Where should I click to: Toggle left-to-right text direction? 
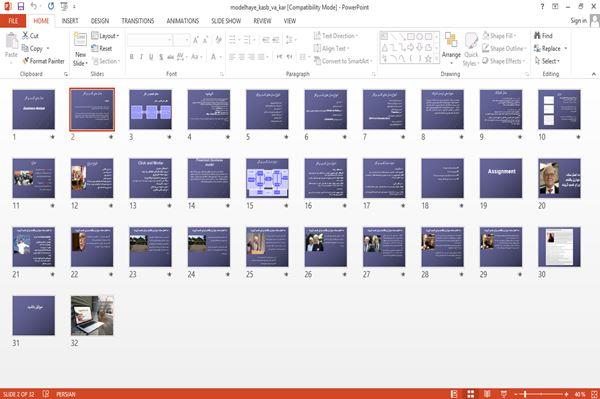tap(279, 57)
